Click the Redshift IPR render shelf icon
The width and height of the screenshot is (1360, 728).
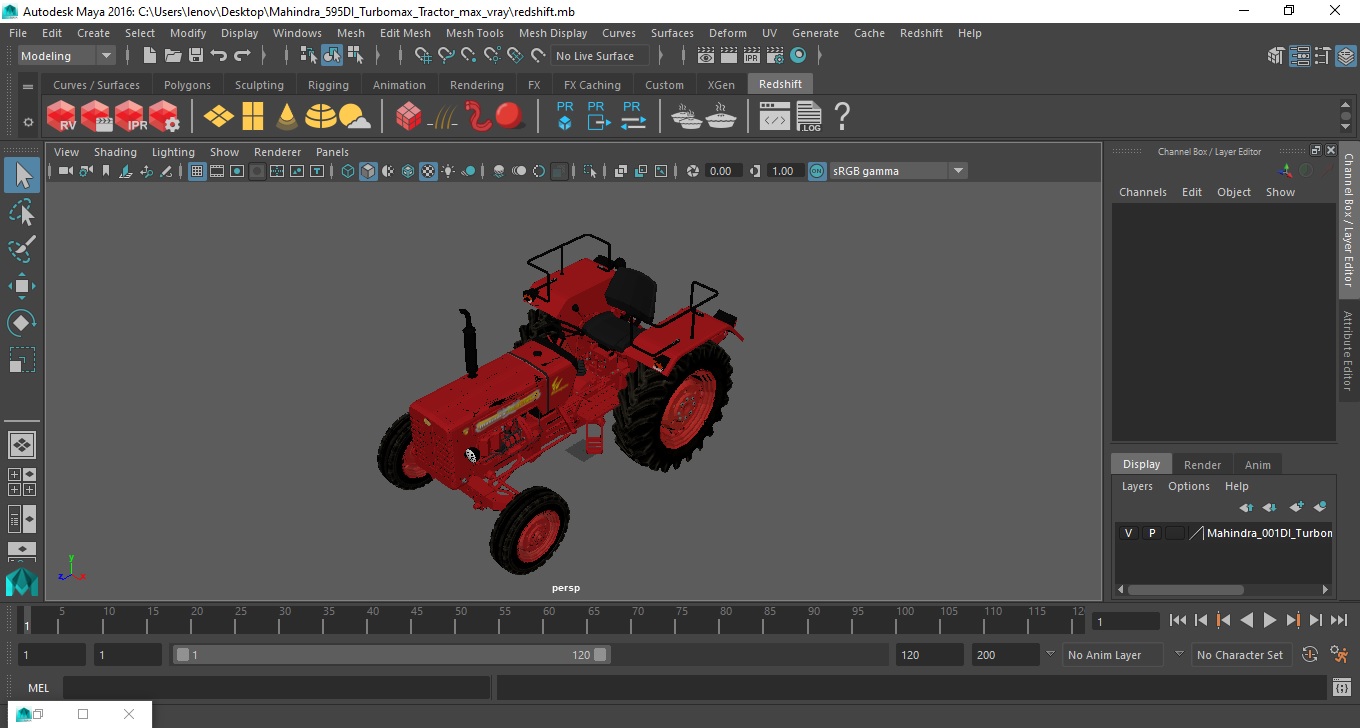pos(130,117)
